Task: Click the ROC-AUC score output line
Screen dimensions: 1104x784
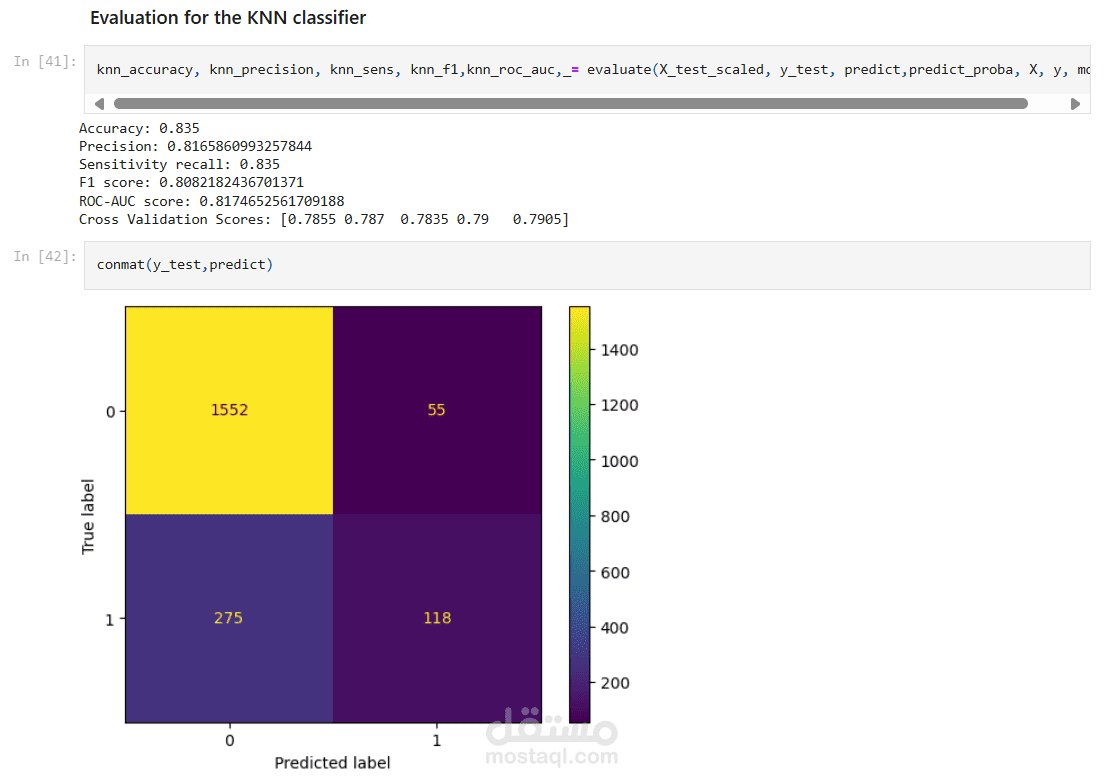Action: pyautogui.click(x=212, y=201)
